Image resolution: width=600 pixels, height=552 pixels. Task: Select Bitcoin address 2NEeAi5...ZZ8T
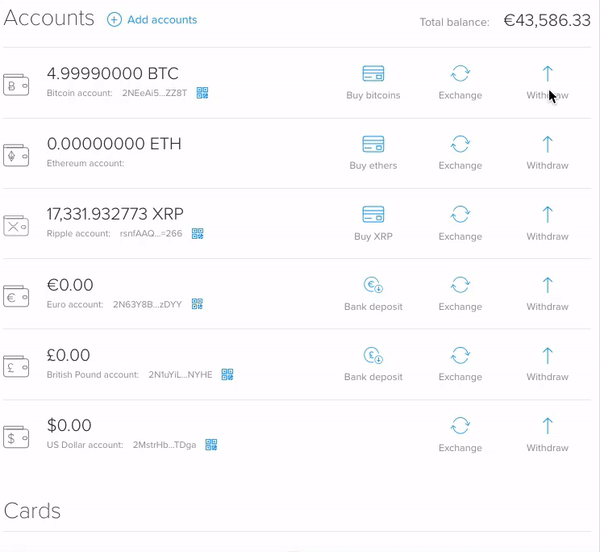coord(155,93)
